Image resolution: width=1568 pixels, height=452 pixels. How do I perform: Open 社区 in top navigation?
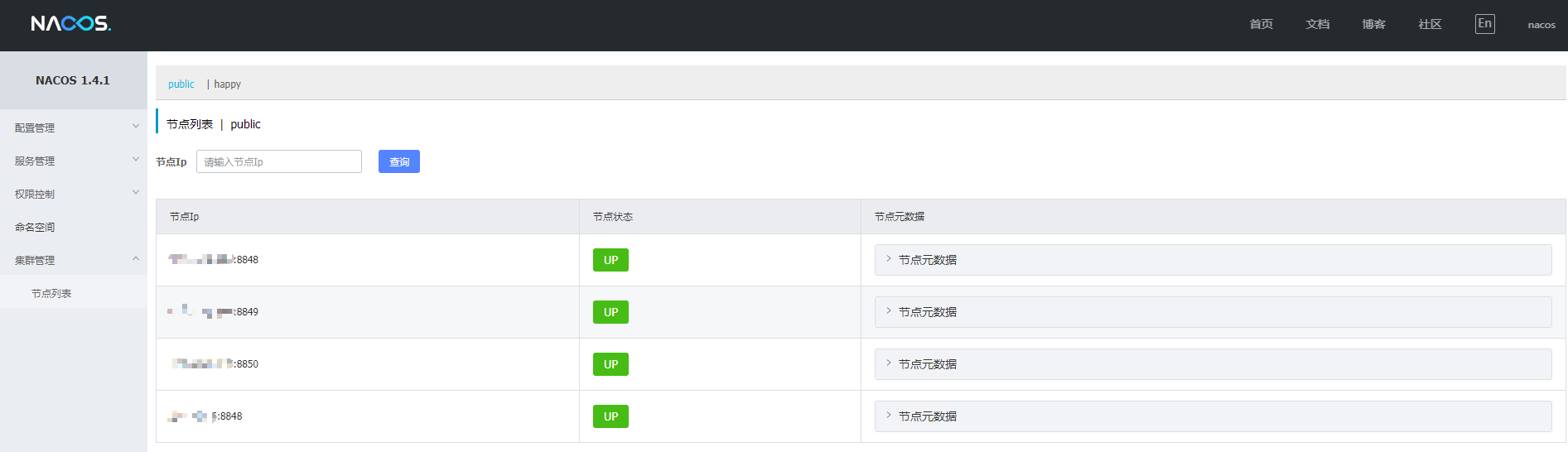click(1430, 24)
